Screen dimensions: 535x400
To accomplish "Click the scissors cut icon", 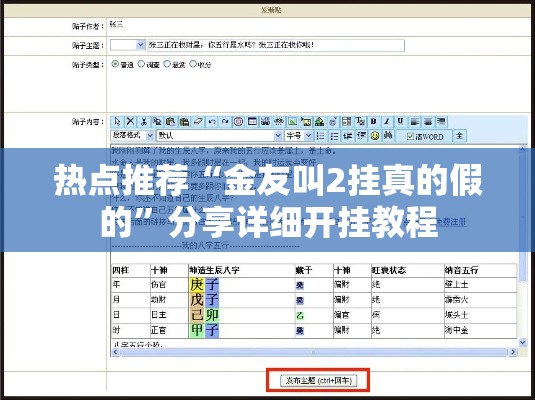I will [144, 122].
